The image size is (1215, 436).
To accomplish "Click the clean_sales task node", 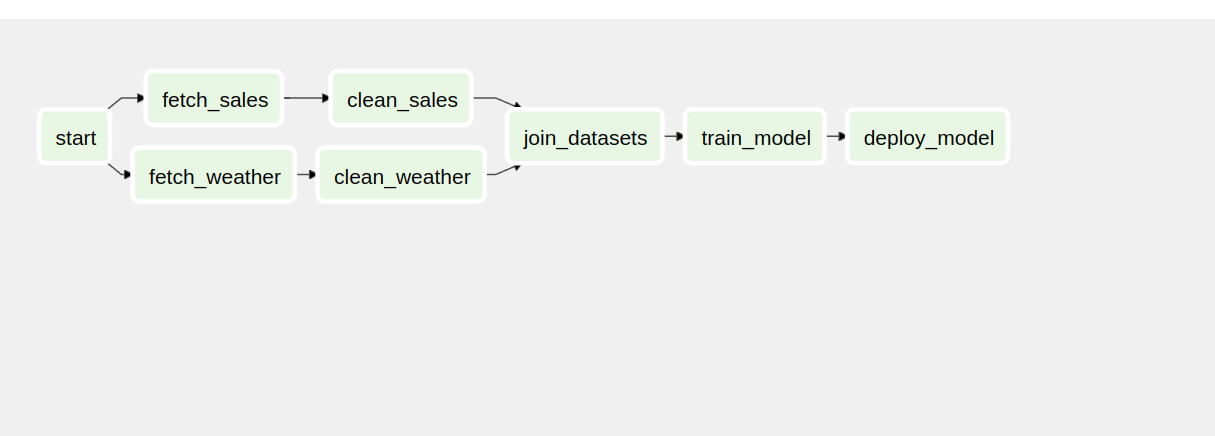I will [402, 99].
